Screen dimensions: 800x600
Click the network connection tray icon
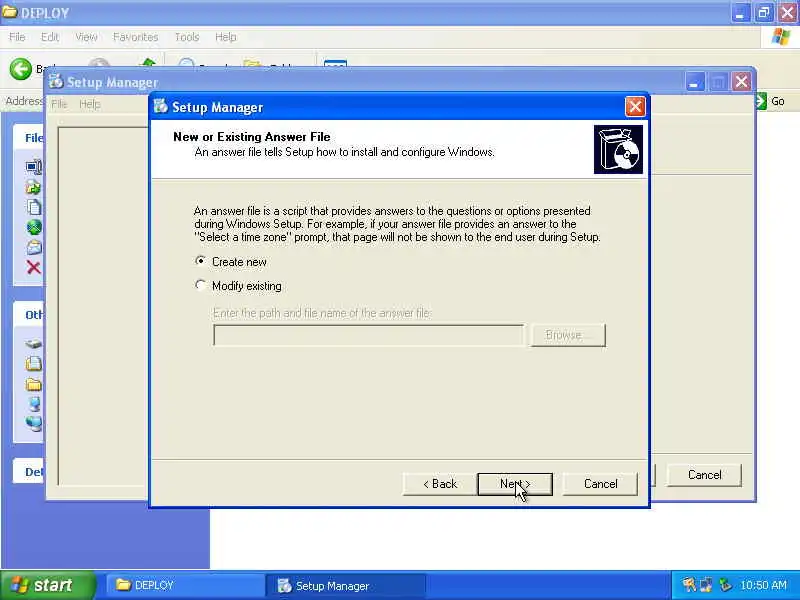click(x=707, y=585)
